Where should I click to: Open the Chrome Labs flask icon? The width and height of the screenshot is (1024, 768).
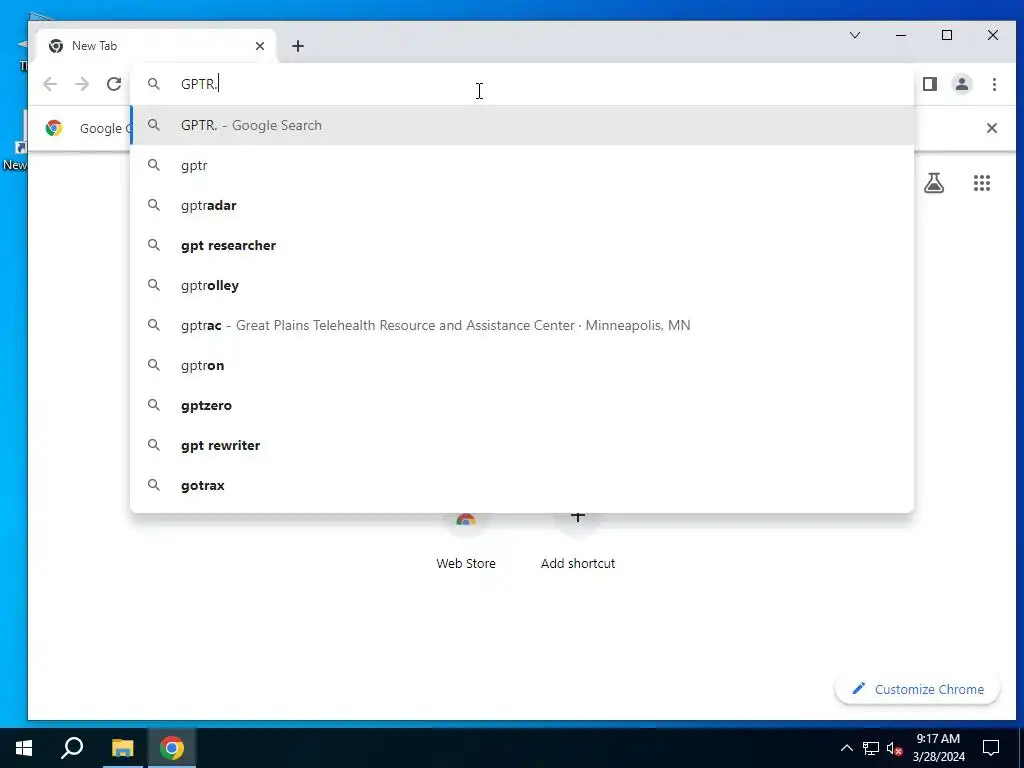pyautogui.click(x=934, y=183)
